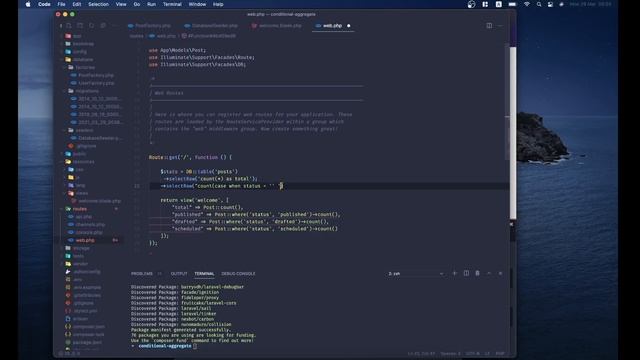Open the Edit menu
Image resolution: width=640 pixels, height=360 pixels.
pyautogui.click(x=77, y=4)
